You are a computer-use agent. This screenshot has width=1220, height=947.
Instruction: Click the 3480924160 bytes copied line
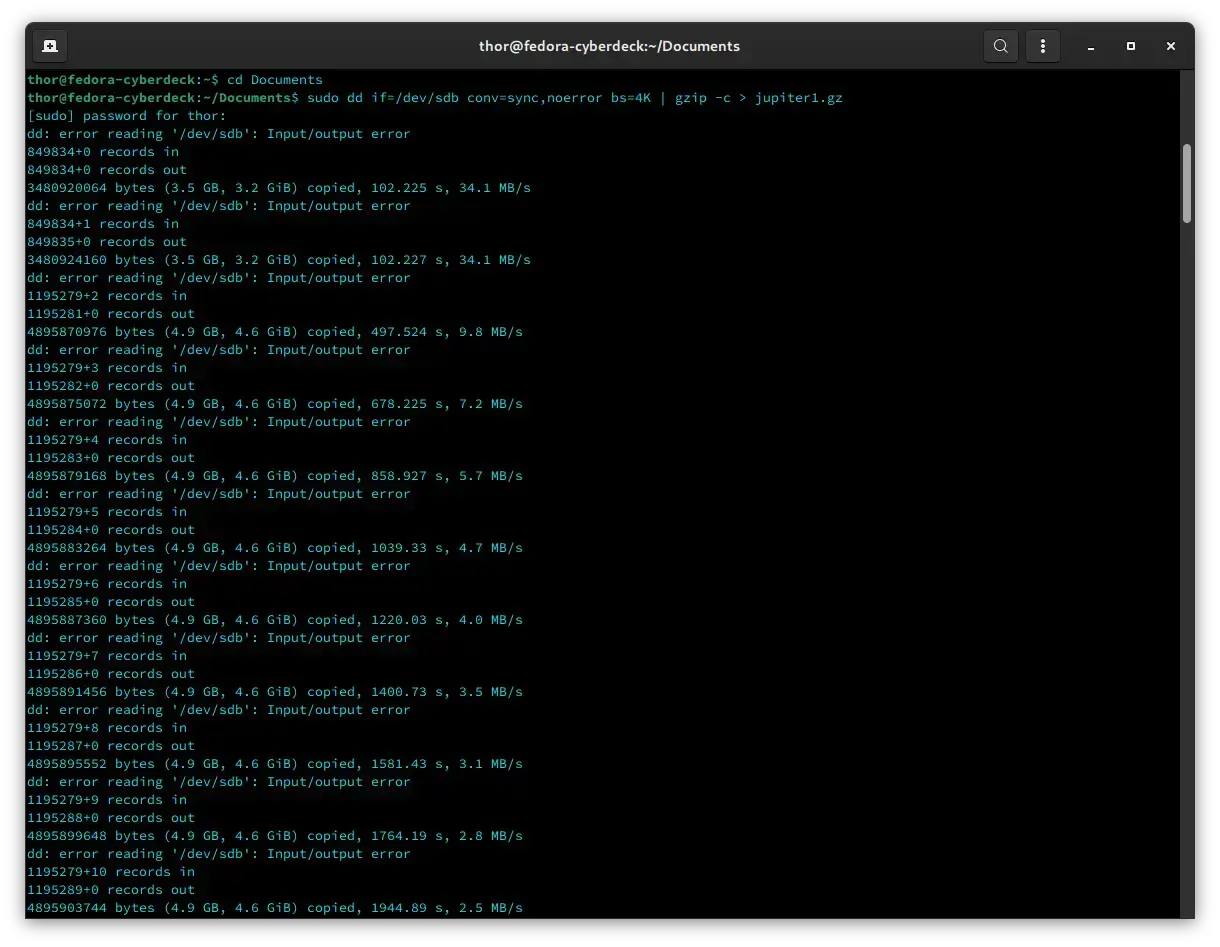pos(279,259)
